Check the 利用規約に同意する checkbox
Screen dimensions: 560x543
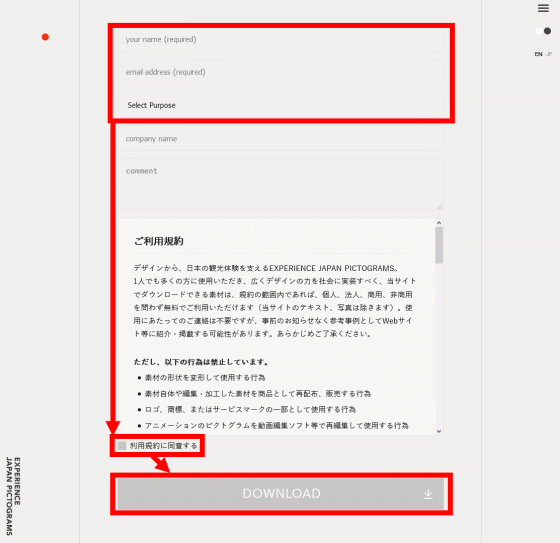[122, 445]
